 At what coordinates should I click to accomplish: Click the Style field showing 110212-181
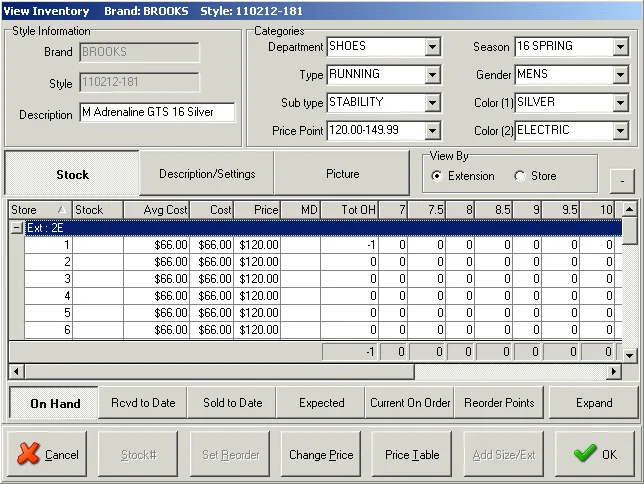point(140,82)
